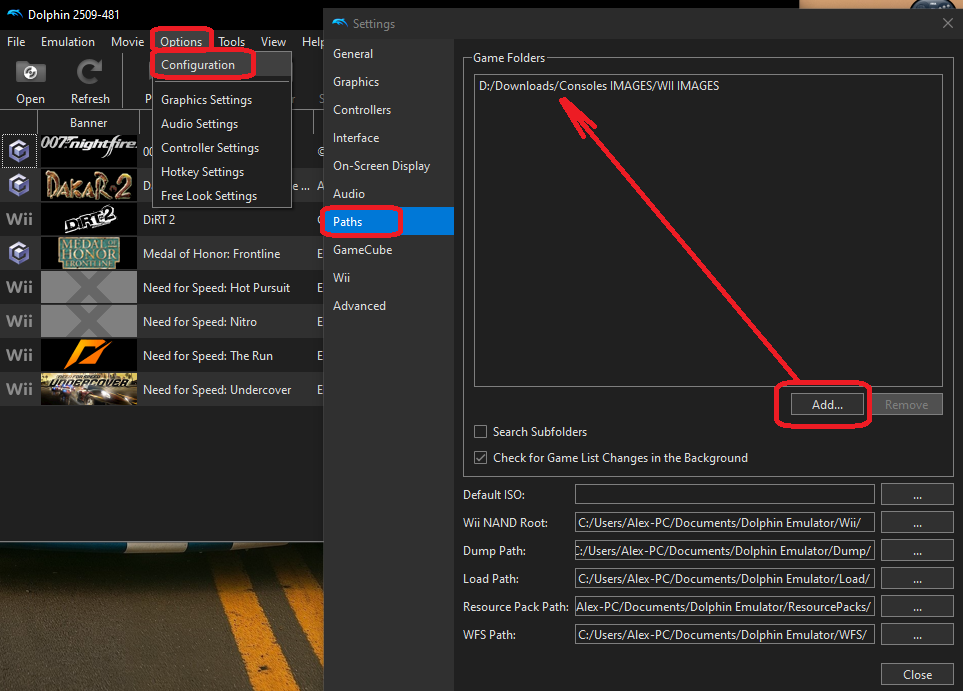963x691 pixels.
Task: Click the Default ISO input field
Action: pyautogui.click(x=724, y=494)
